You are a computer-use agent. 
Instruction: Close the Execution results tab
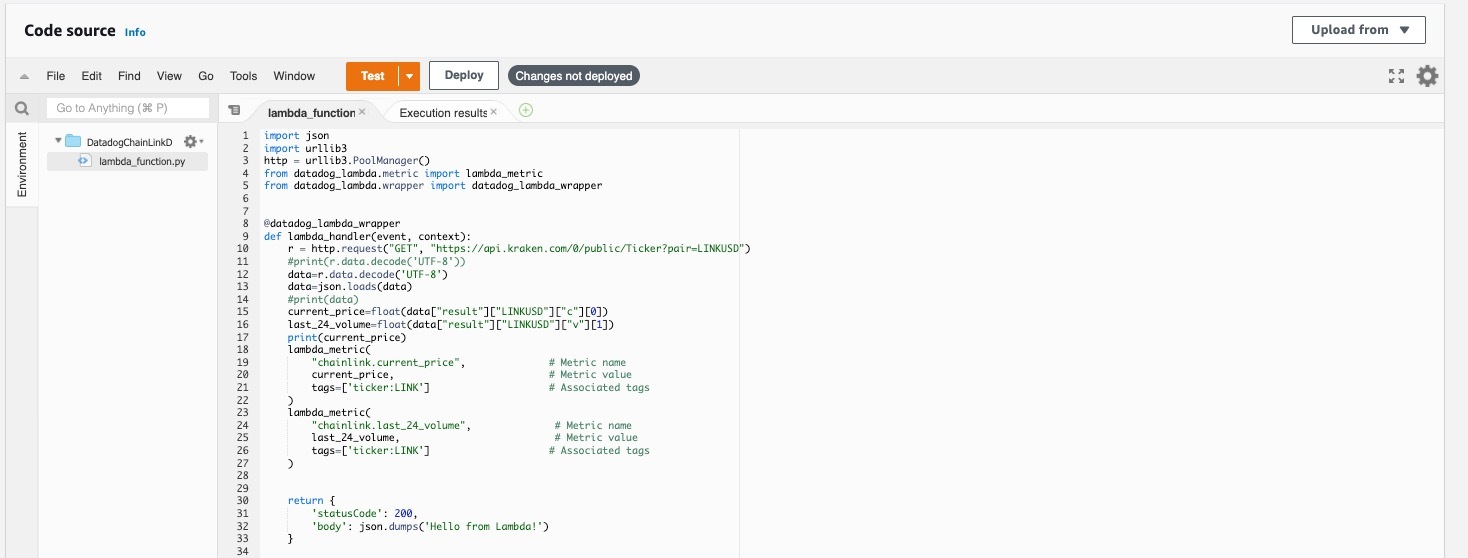pos(493,112)
